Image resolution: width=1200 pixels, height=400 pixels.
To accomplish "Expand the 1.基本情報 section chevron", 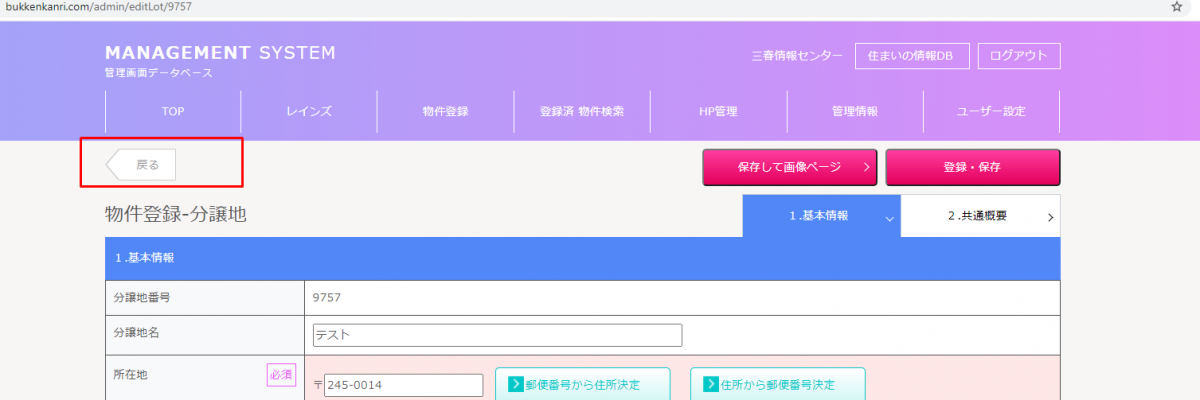I will (889, 217).
